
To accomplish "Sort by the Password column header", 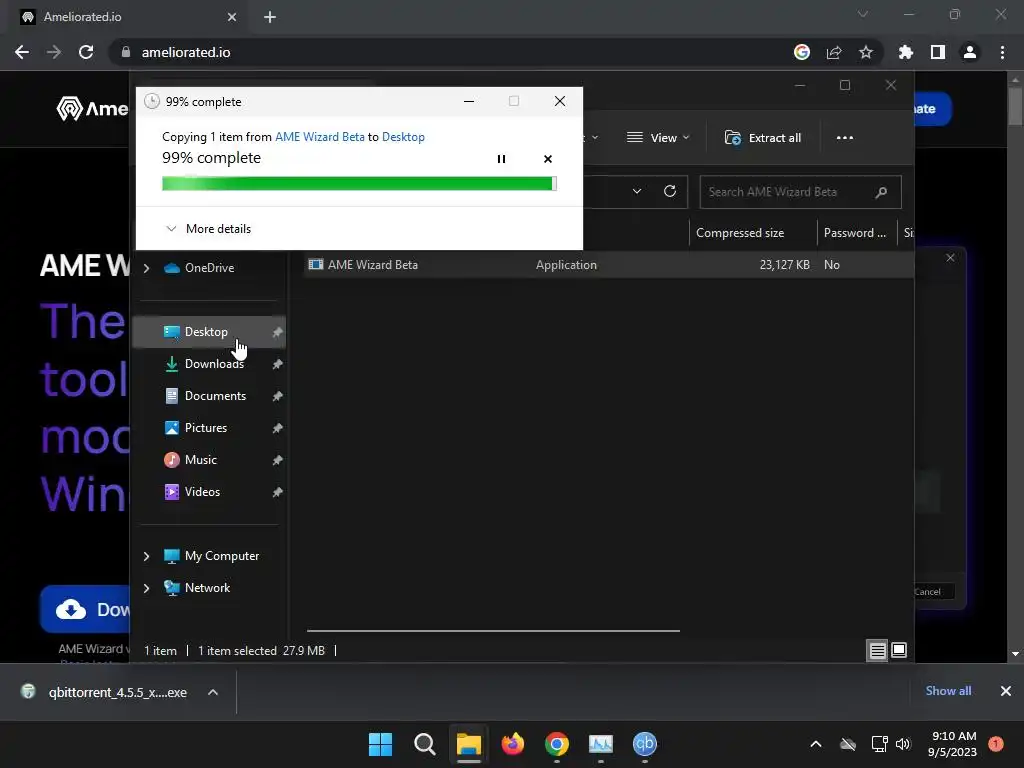I will (x=857, y=232).
